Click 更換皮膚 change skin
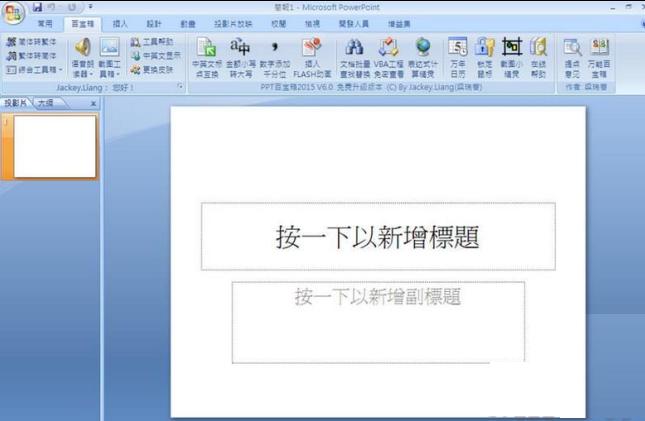This screenshot has width=645, height=421. pos(151,70)
